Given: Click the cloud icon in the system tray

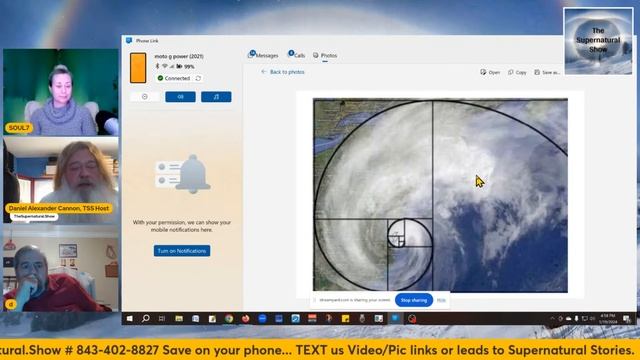Looking at the screenshot, I should pyautogui.click(x=569, y=318).
